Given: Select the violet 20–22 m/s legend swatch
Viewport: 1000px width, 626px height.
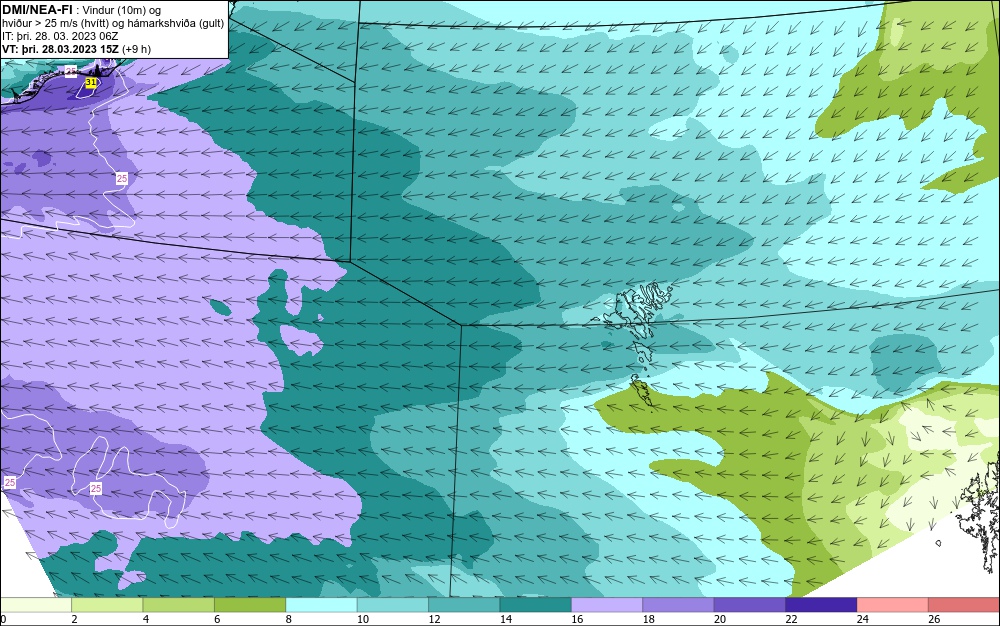Looking at the screenshot, I should (x=750, y=605).
